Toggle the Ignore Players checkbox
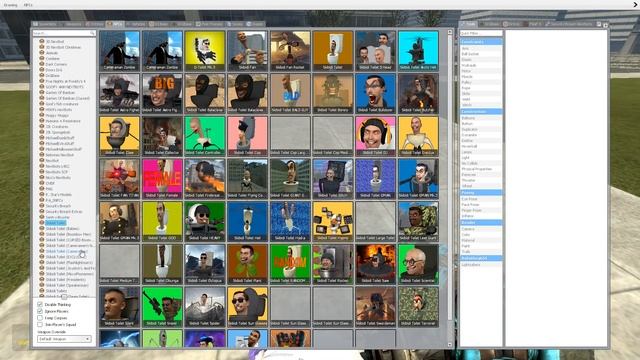The width and height of the screenshot is (640, 360). 40,311
